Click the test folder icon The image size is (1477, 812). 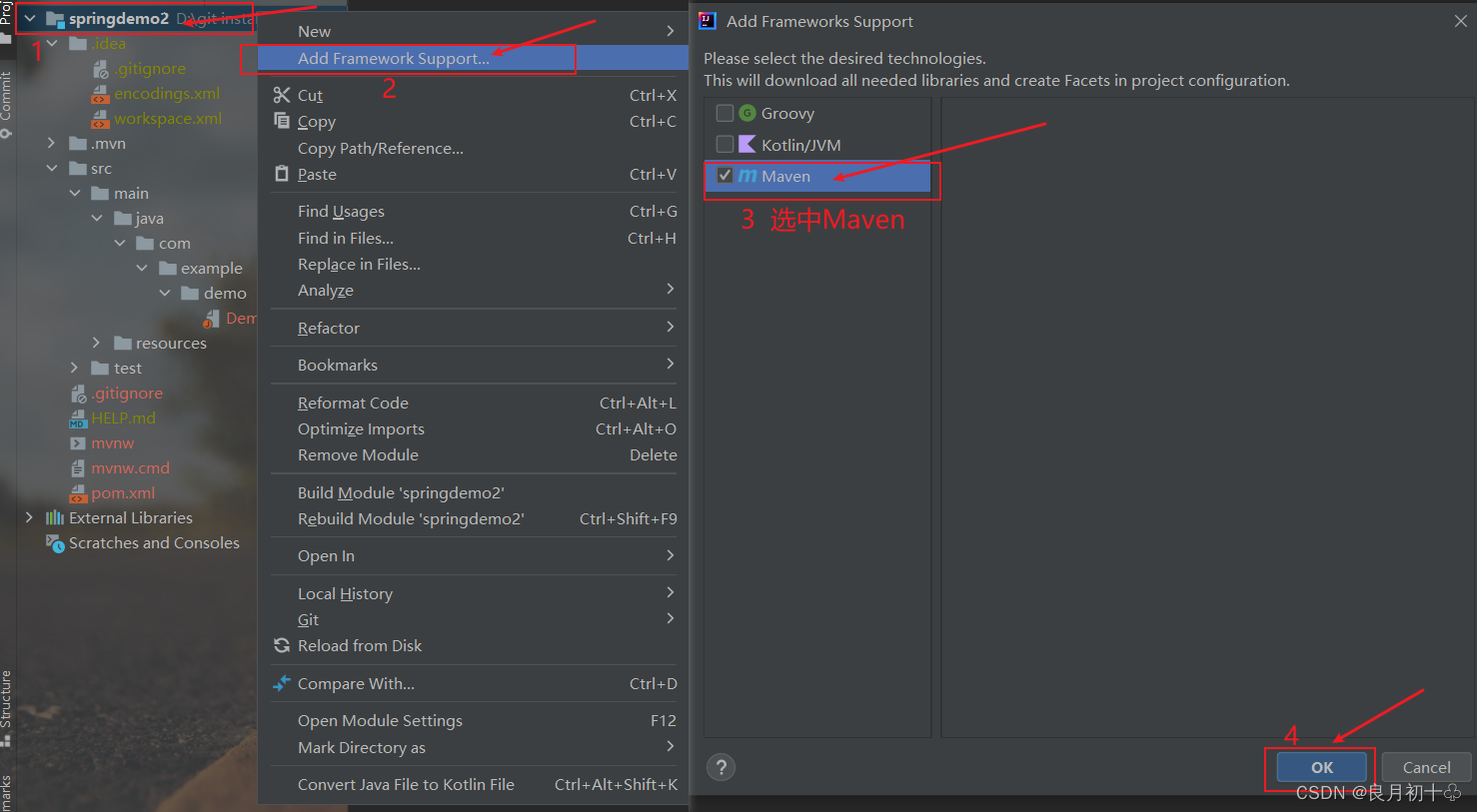click(x=101, y=368)
